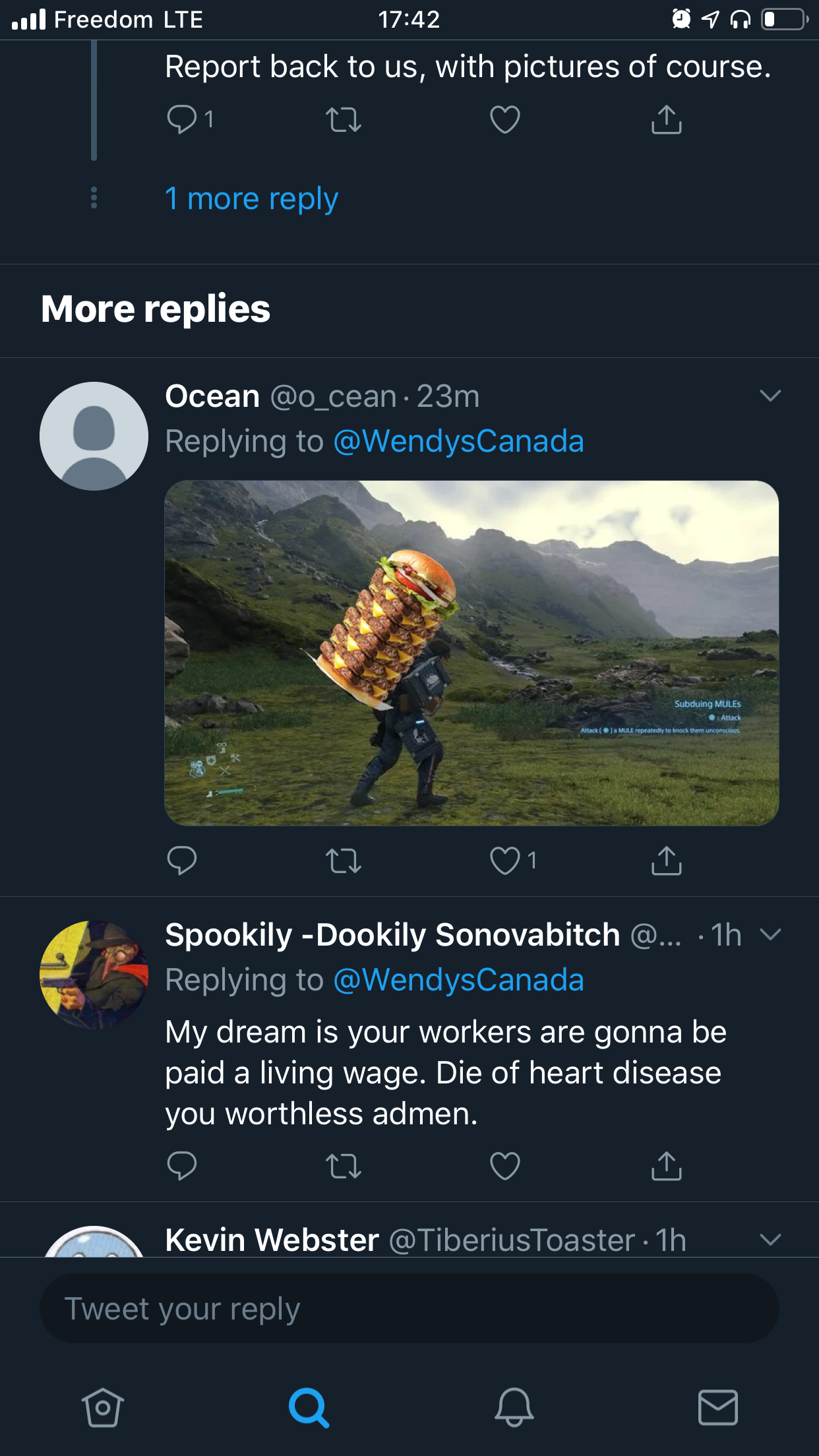Tap the "Tweet your reply" field

click(409, 1309)
